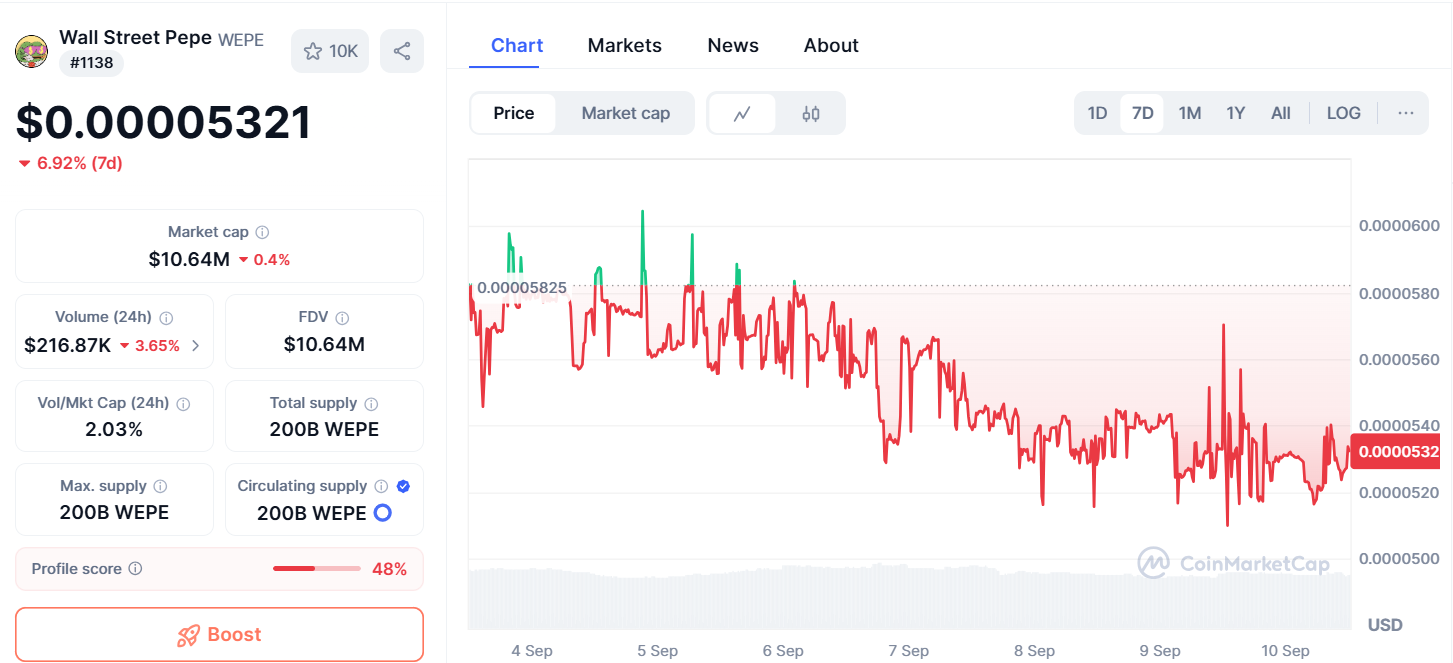This screenshot has width=1453, height=663.
Task: Click the Circulating supply info icon
Action: [x=381, y=487]
